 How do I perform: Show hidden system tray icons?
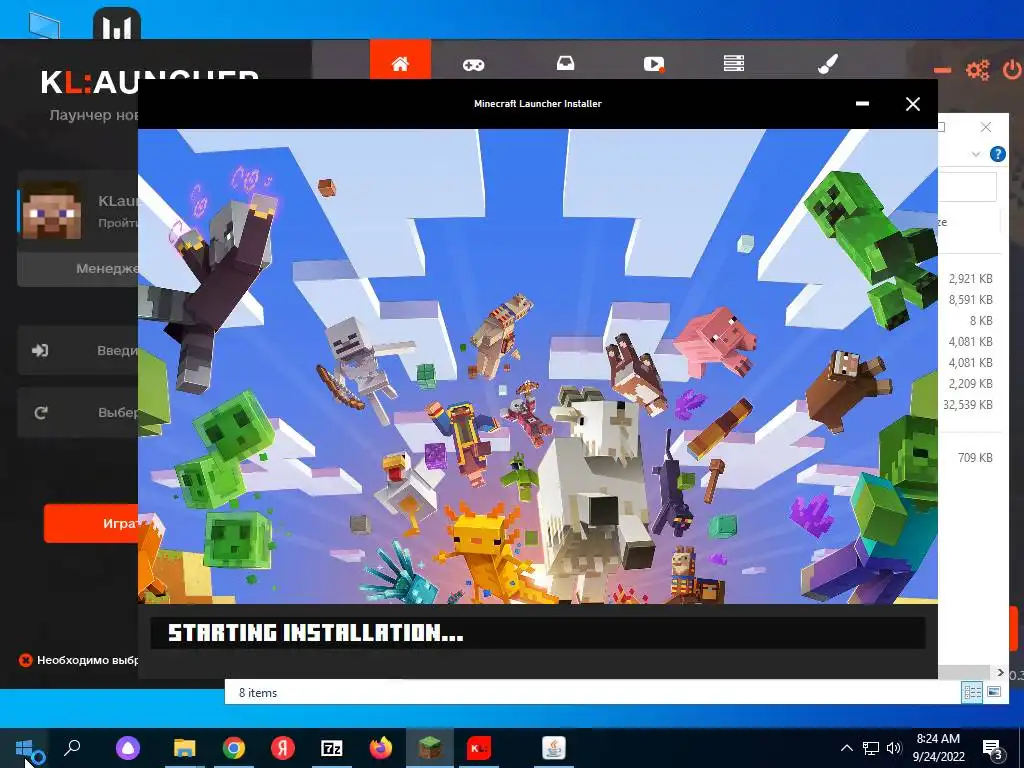846,748
